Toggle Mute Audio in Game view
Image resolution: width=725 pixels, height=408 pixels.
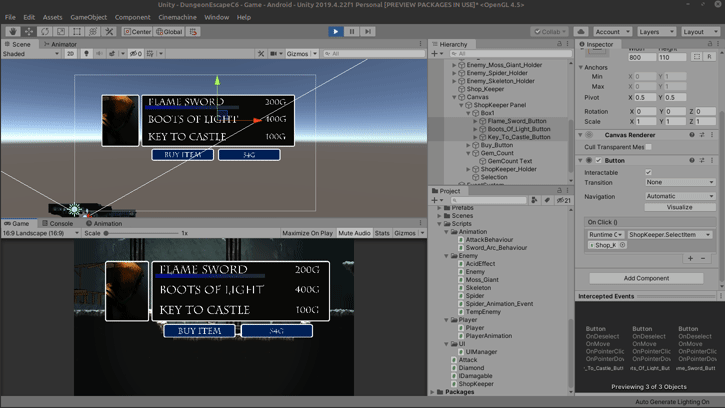click(x=354, y=233)
